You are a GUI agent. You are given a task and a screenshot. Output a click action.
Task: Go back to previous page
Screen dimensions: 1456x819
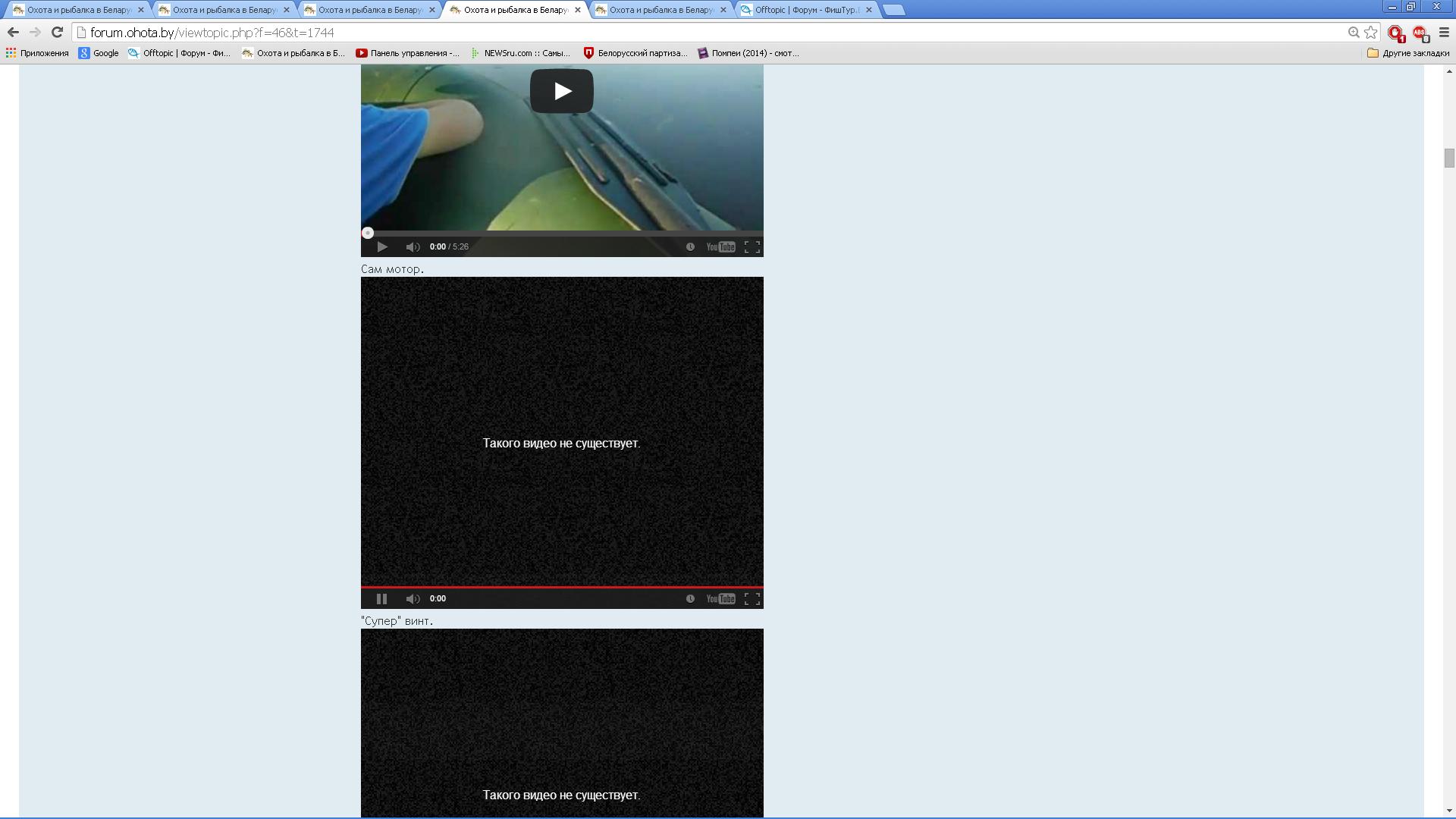coord(13,32)
